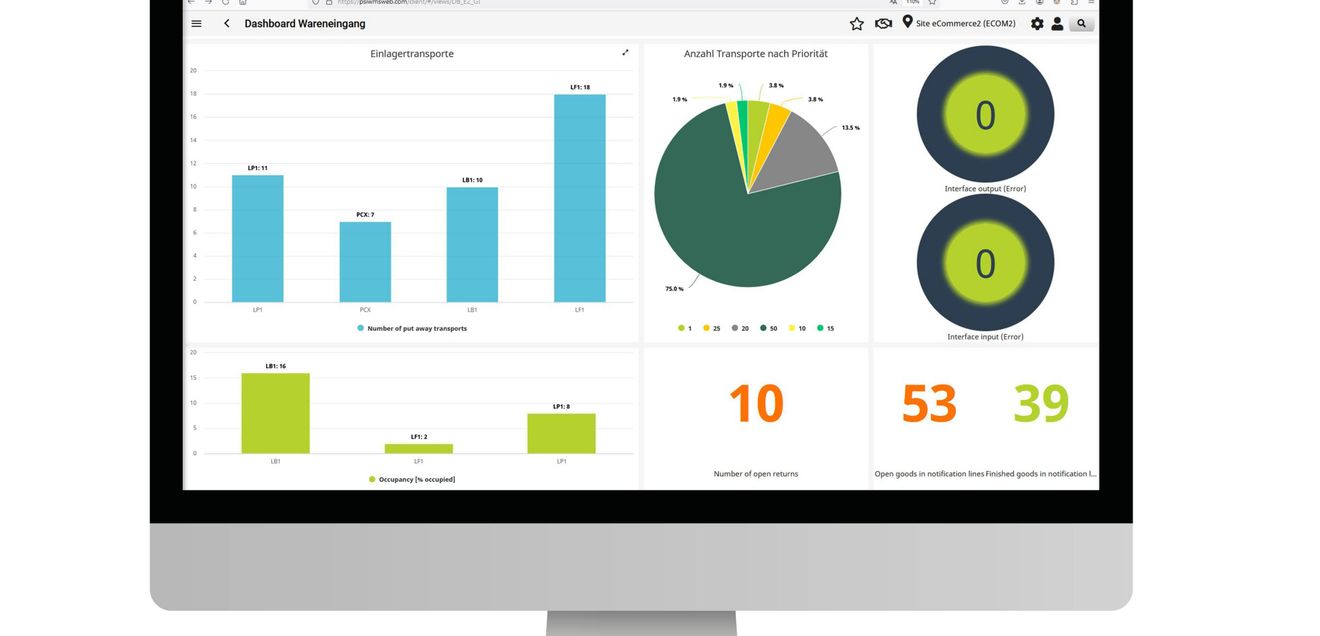The image size is (1320, 636).
Task: Mark dashboard as favorite with the star
Action: pos(857,23)
